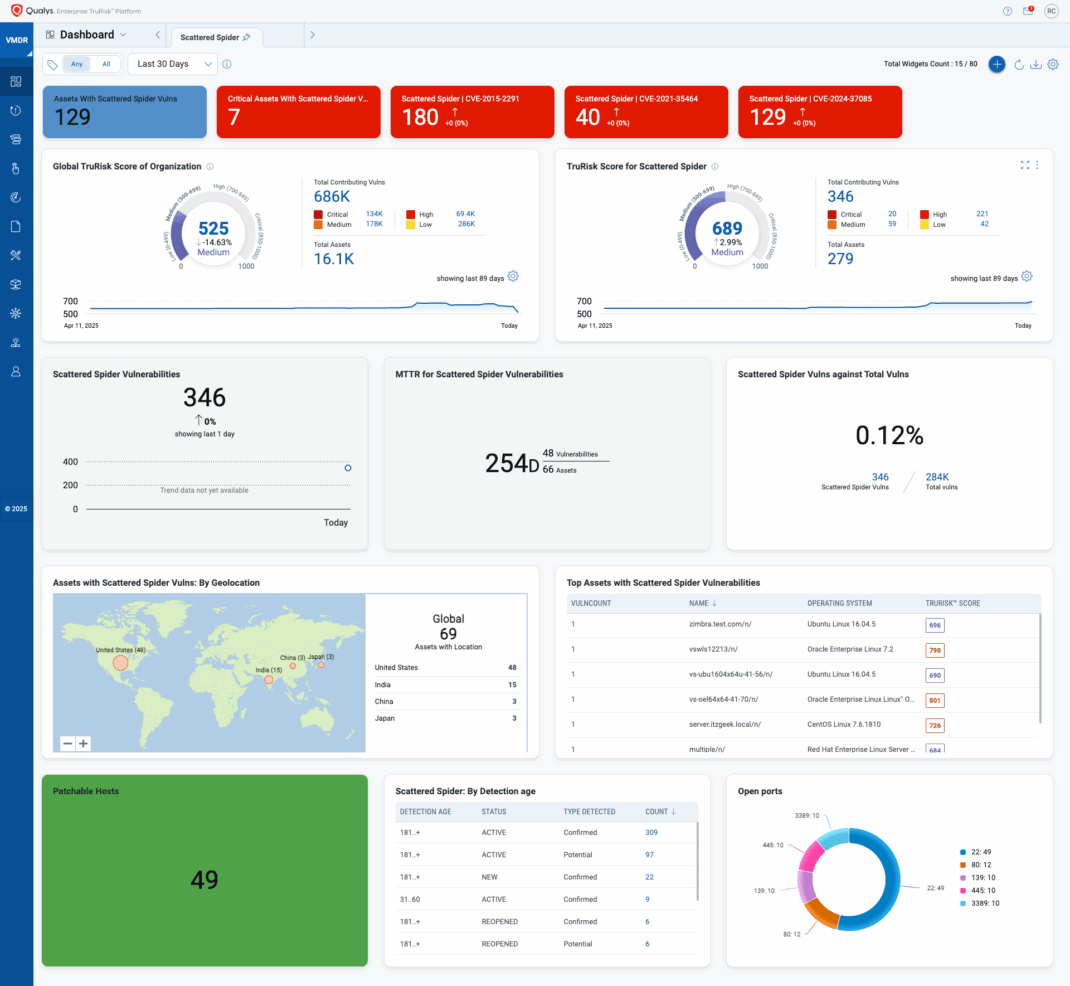Select the All tag filter toggle

click(106, 64)
